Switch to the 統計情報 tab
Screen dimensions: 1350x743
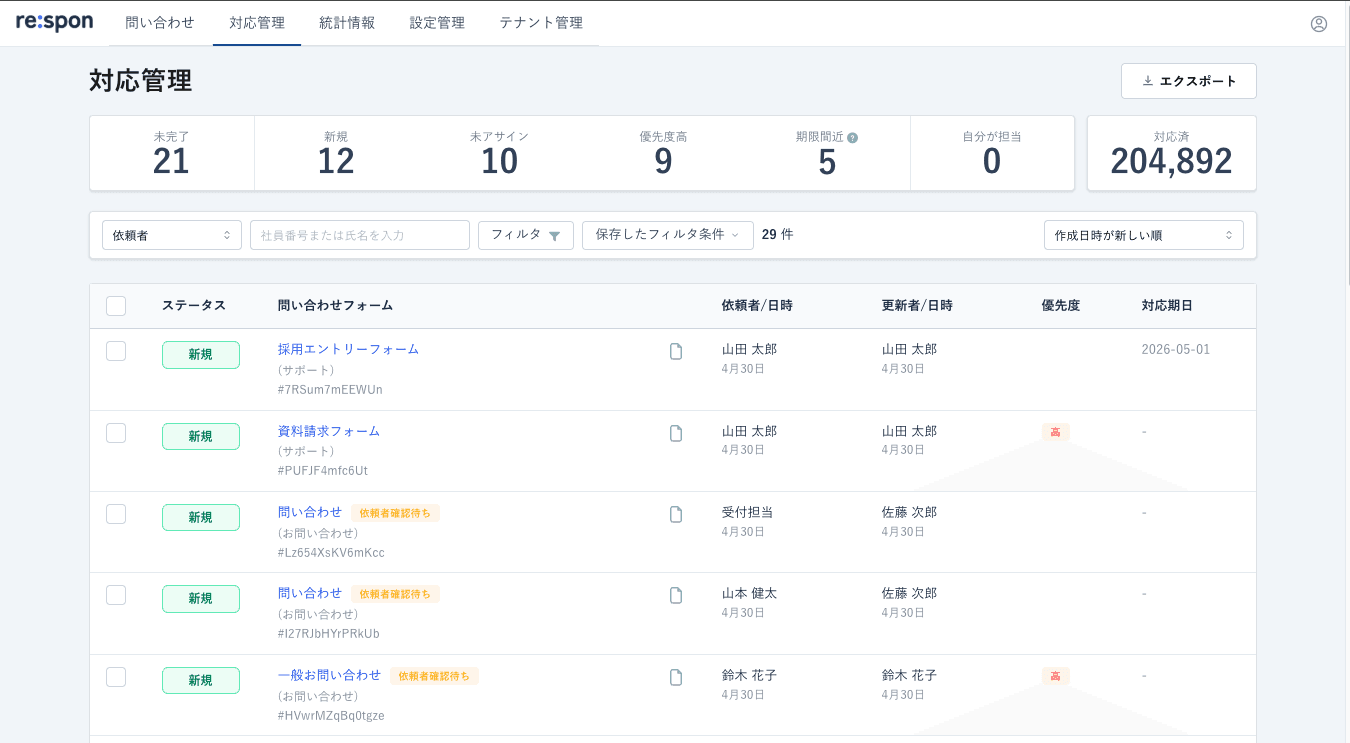[x=347, y=23]
